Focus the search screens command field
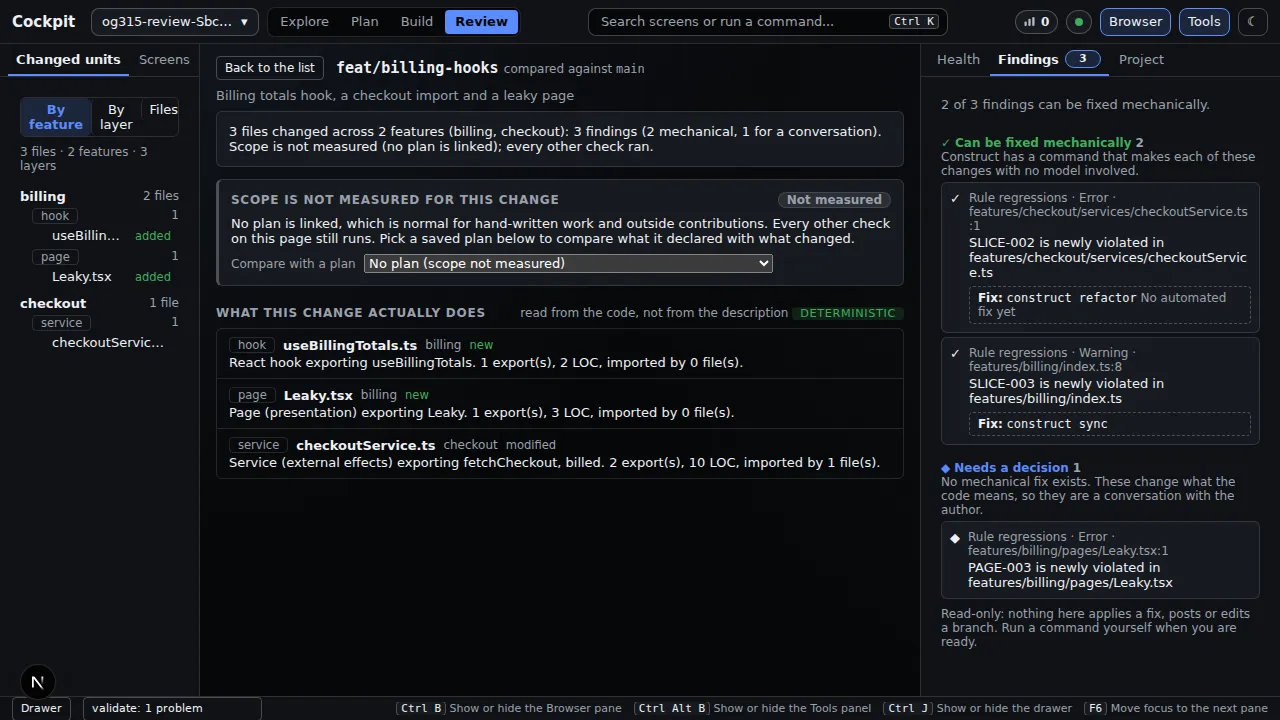The width and height of the screenshot is (1280, 720). click(x=767, y=21)
